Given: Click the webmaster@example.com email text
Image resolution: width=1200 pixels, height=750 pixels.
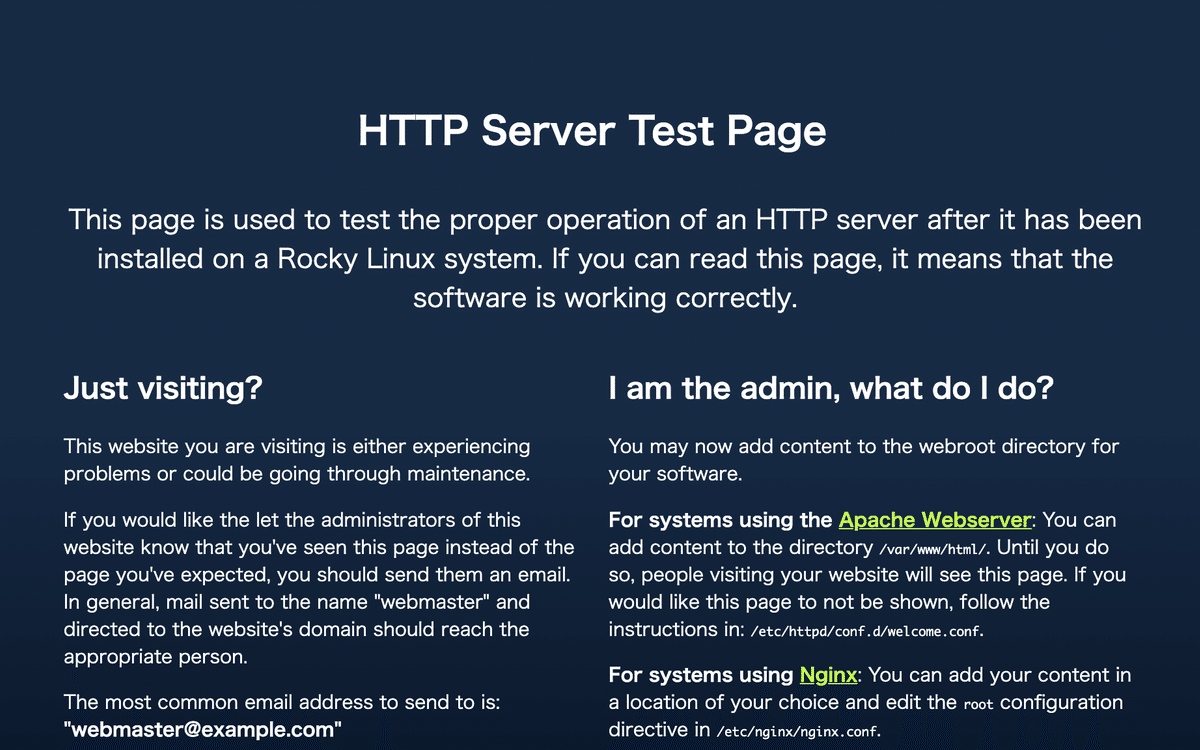Looking at the screenshot, I should (203, 730).
